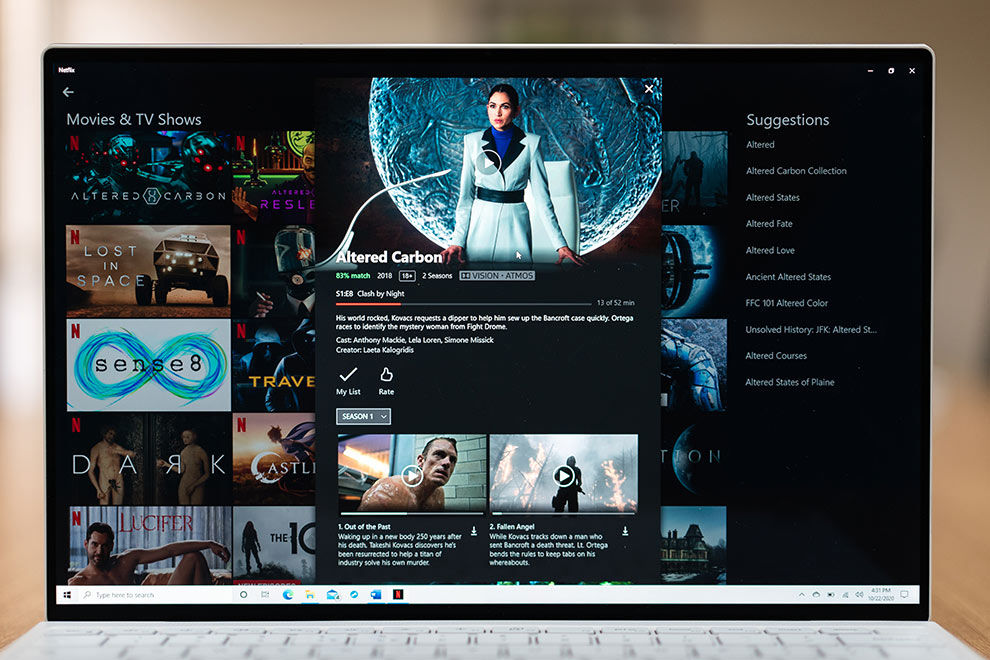This screenshot has height=660, width=990.
Task: Show hidden system tray icons
Action: coord(802,595)
